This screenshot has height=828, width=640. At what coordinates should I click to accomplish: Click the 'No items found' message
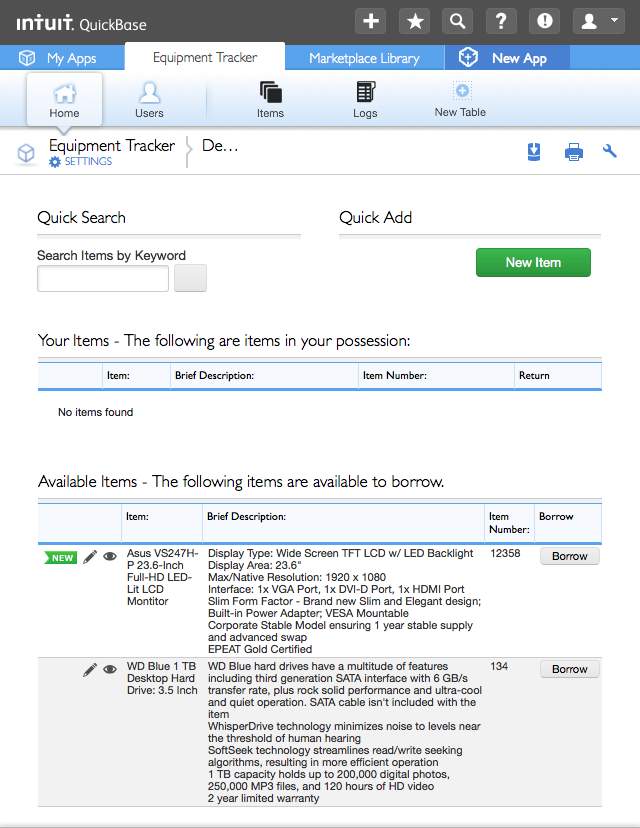[x=96, y=412]
